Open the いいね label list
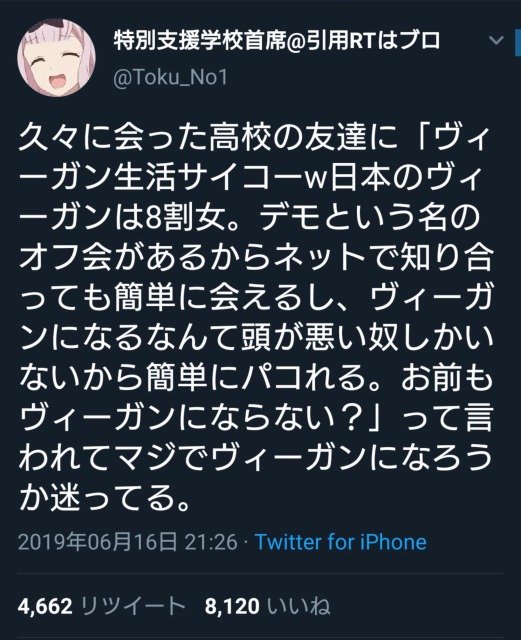The height and width of the screenshot is (640, 521). [298, 606]
